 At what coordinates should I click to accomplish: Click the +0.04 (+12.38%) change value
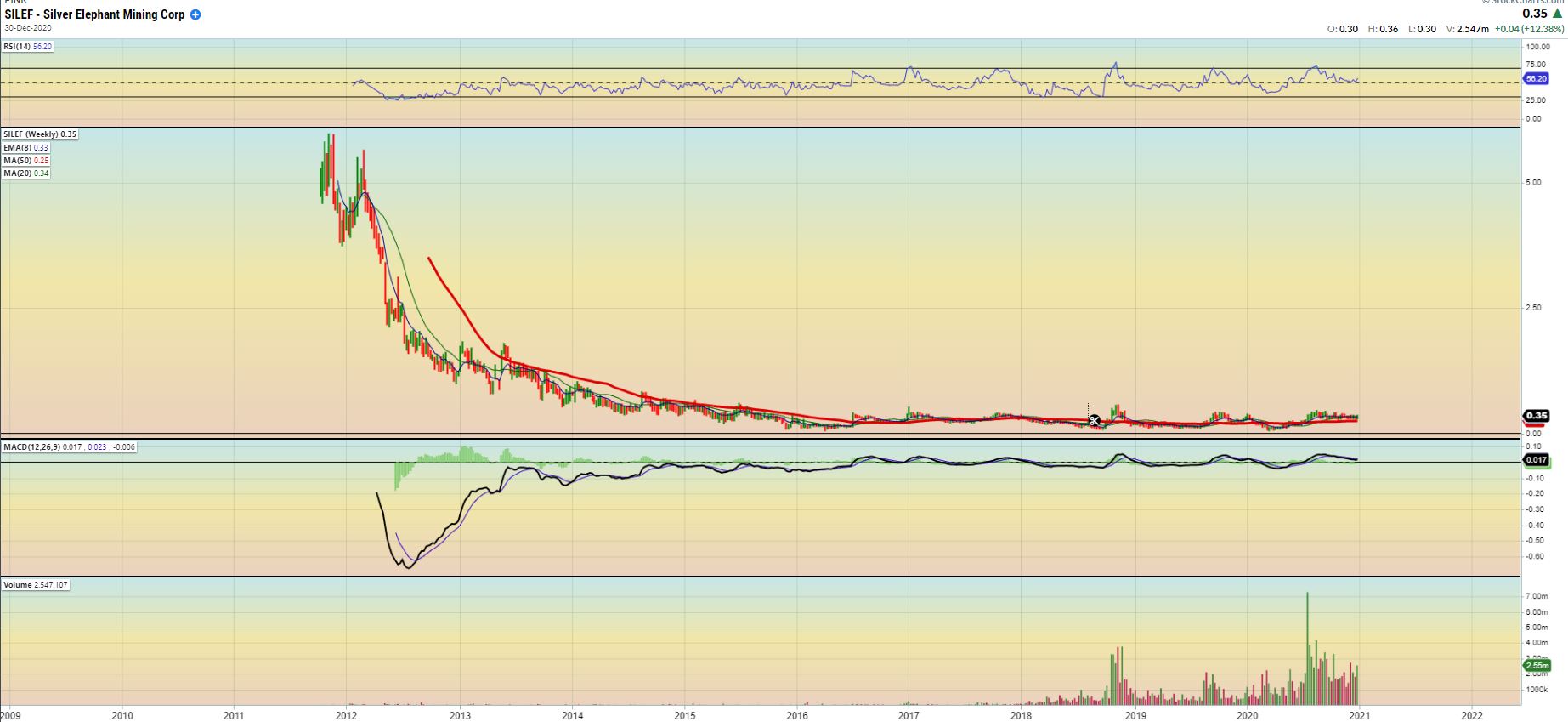[x=1530, y=29]
